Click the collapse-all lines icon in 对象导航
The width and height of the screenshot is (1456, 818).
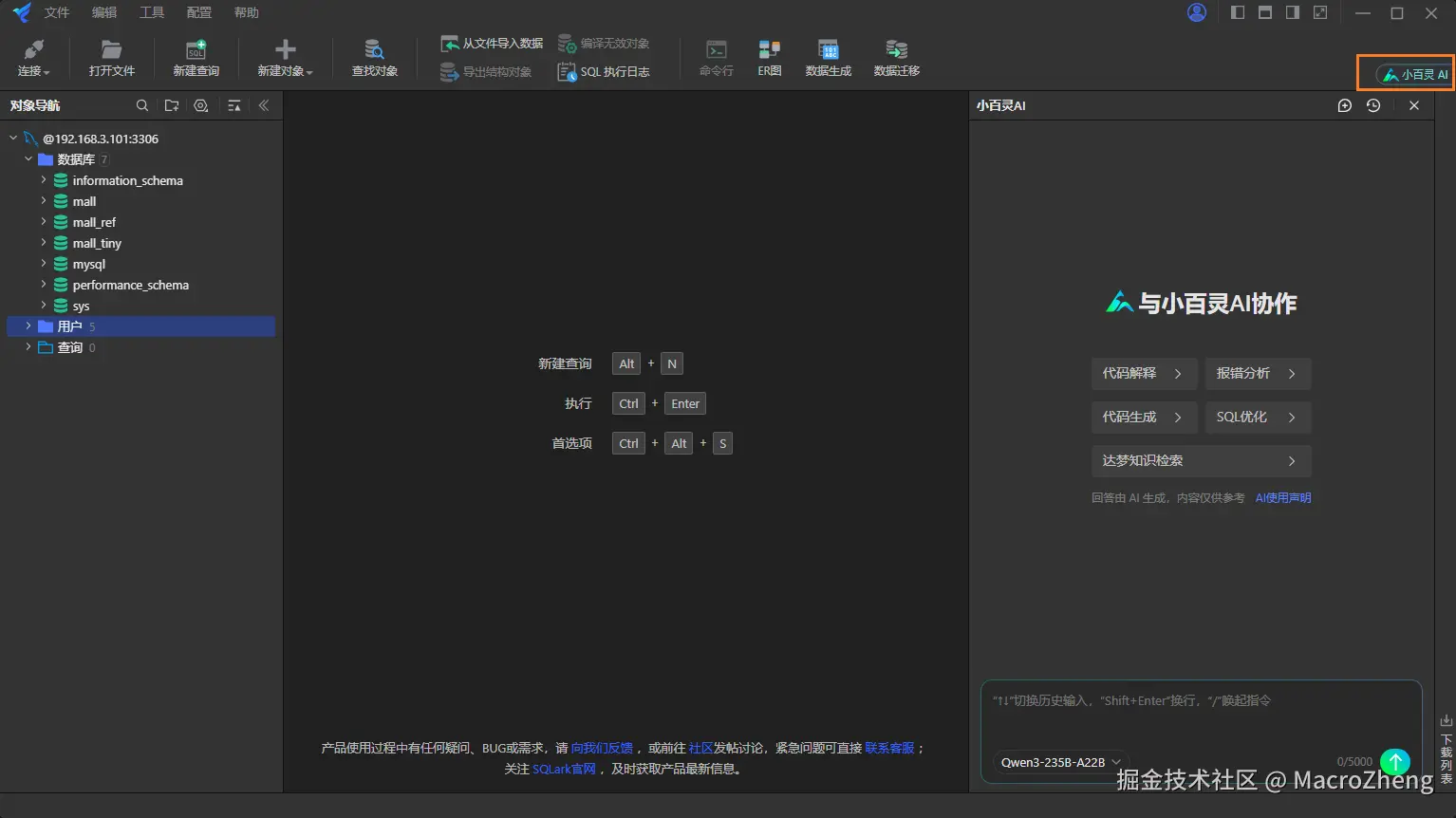(234, 105)
